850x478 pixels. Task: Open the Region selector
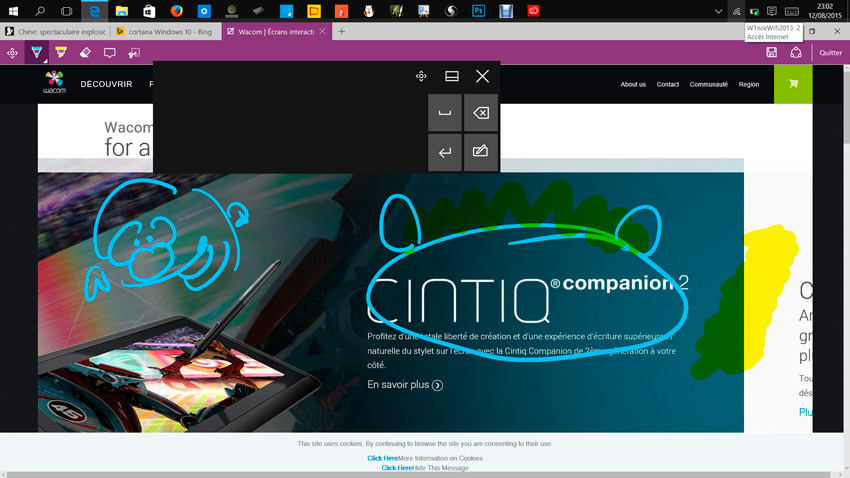click(749, 85)
